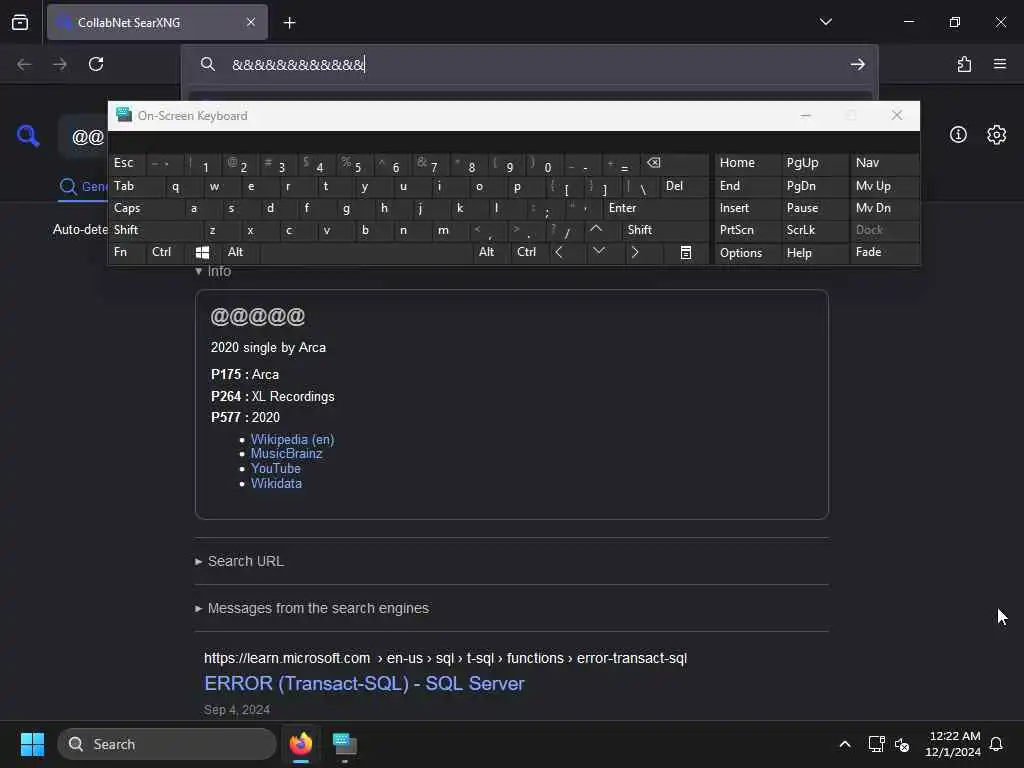Toggle Caps key on On-Screen Keyboard
The height and width of the screenshot is (768, 1024).
pos(147,208)
